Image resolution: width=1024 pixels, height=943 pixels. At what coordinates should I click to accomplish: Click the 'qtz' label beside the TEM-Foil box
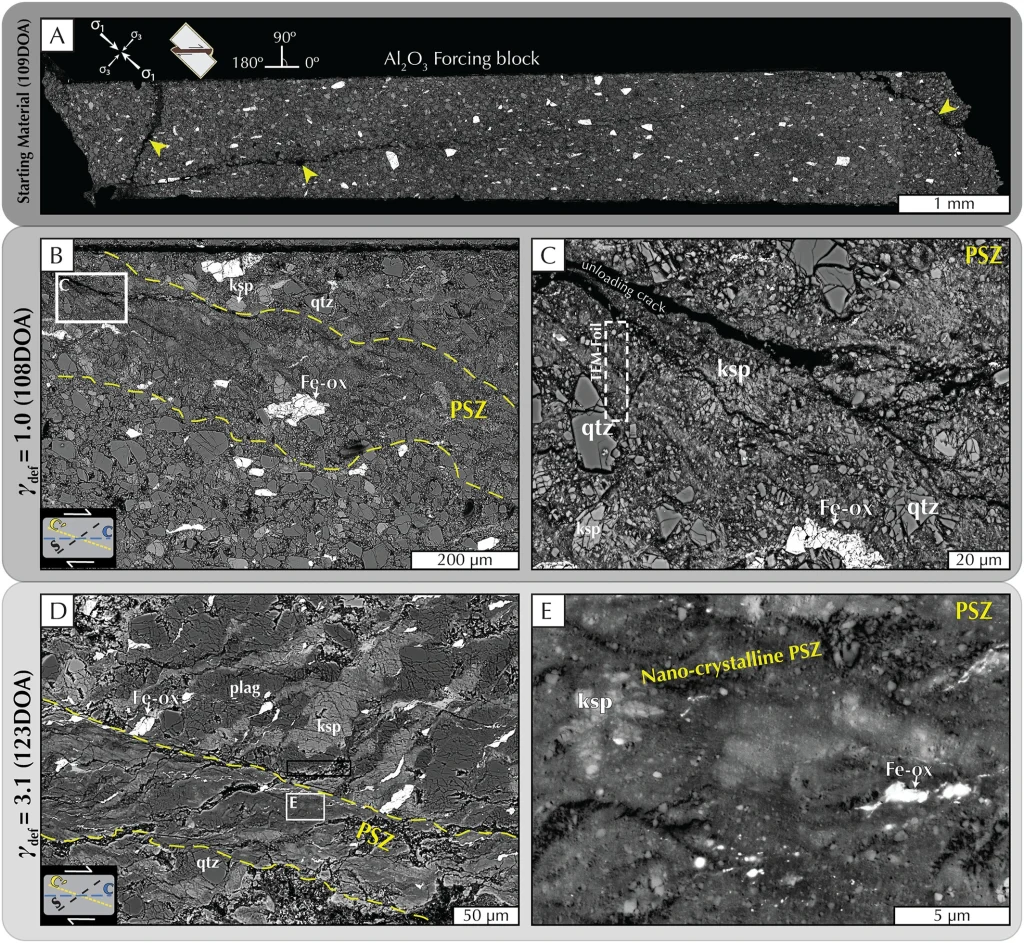[597, 428]
